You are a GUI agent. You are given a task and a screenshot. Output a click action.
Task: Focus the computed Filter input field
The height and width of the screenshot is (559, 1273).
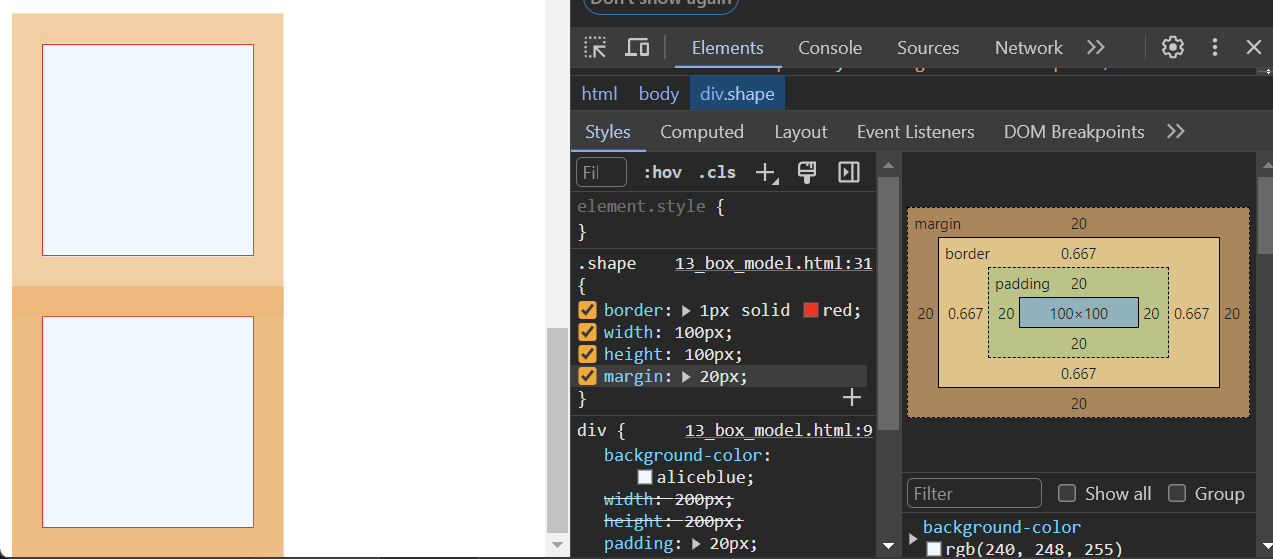point(974,493)
